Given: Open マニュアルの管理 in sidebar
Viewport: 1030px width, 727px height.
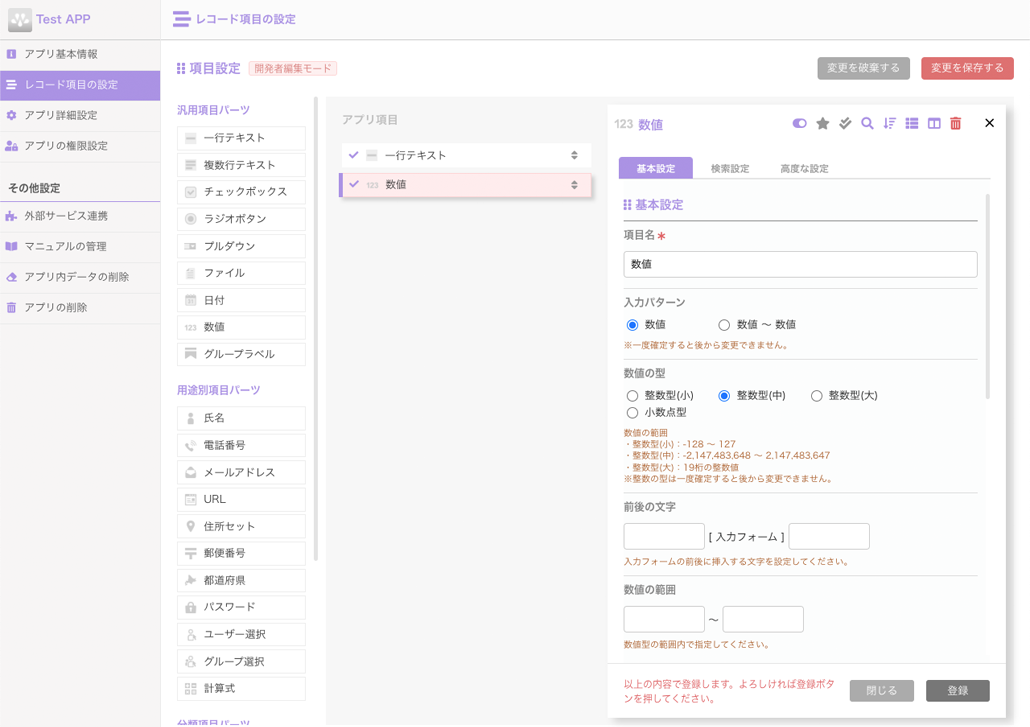Looking at the screenshot, I should (x=80, y=246).
